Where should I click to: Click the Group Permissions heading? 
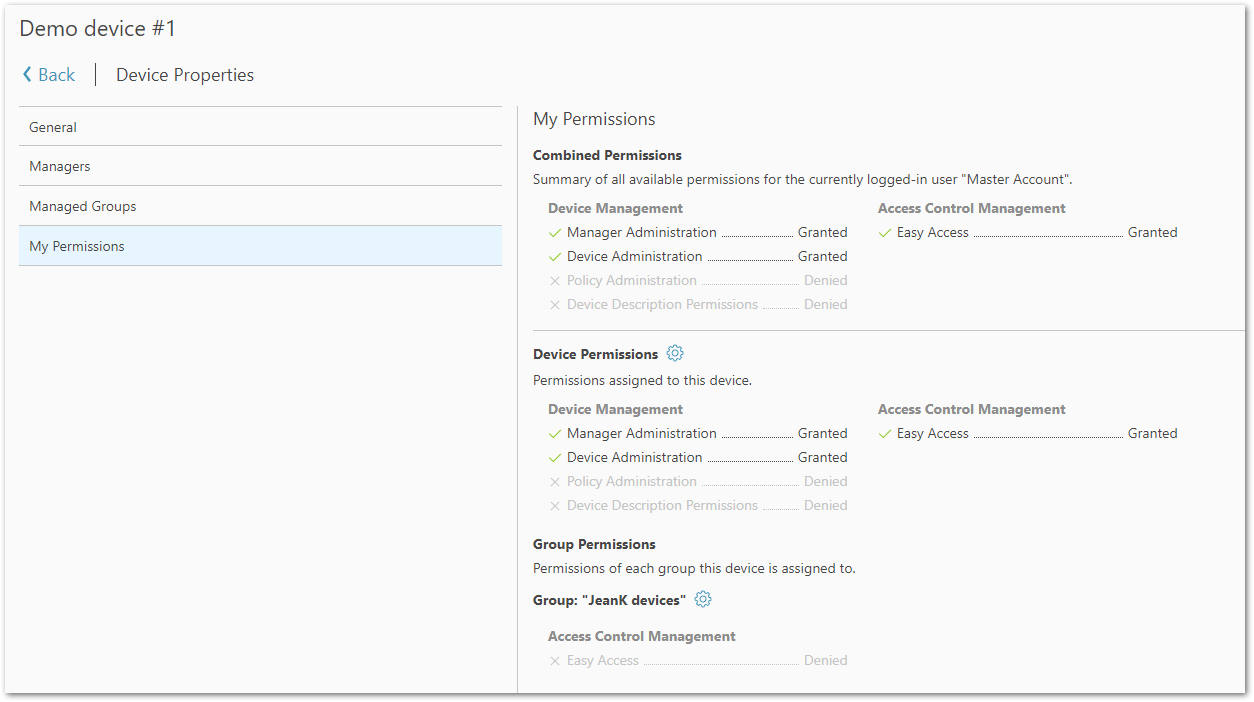[x=594, y=544]
